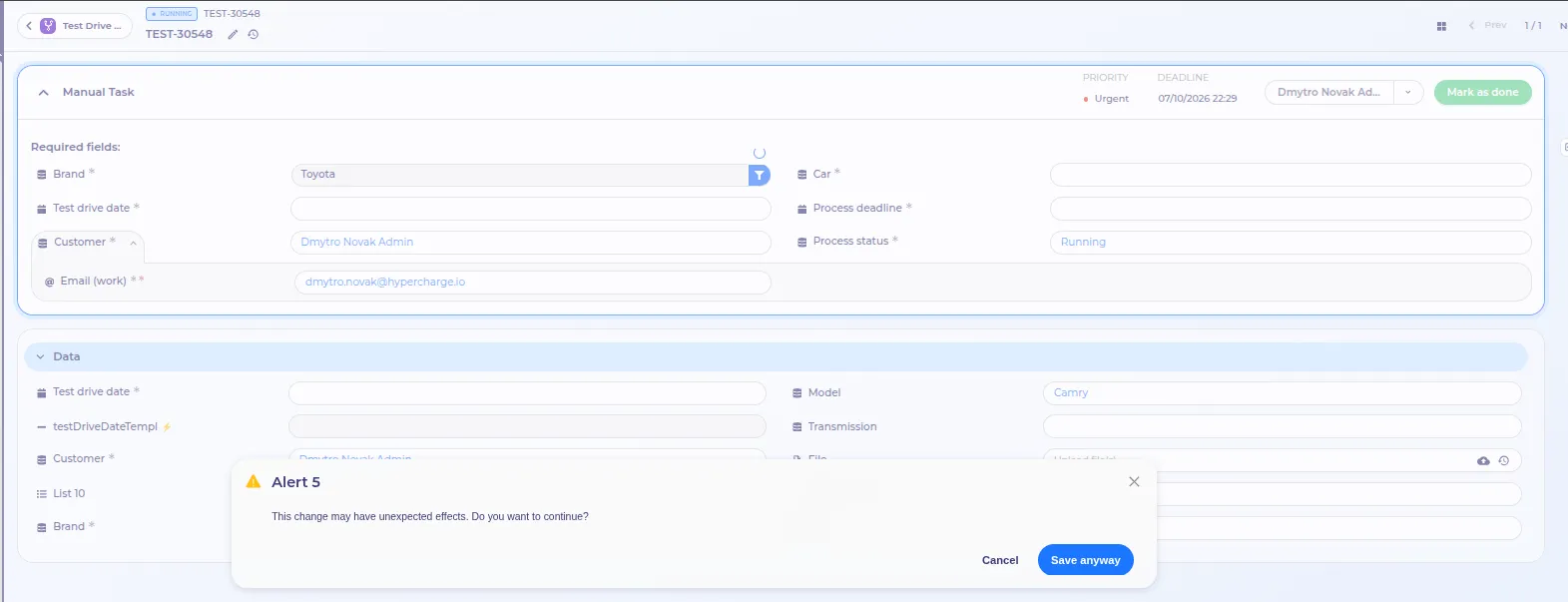Image resolution: width=1568 pixels, height=602 pixels.
Task: Click the Car input field
Action: 1291,175
